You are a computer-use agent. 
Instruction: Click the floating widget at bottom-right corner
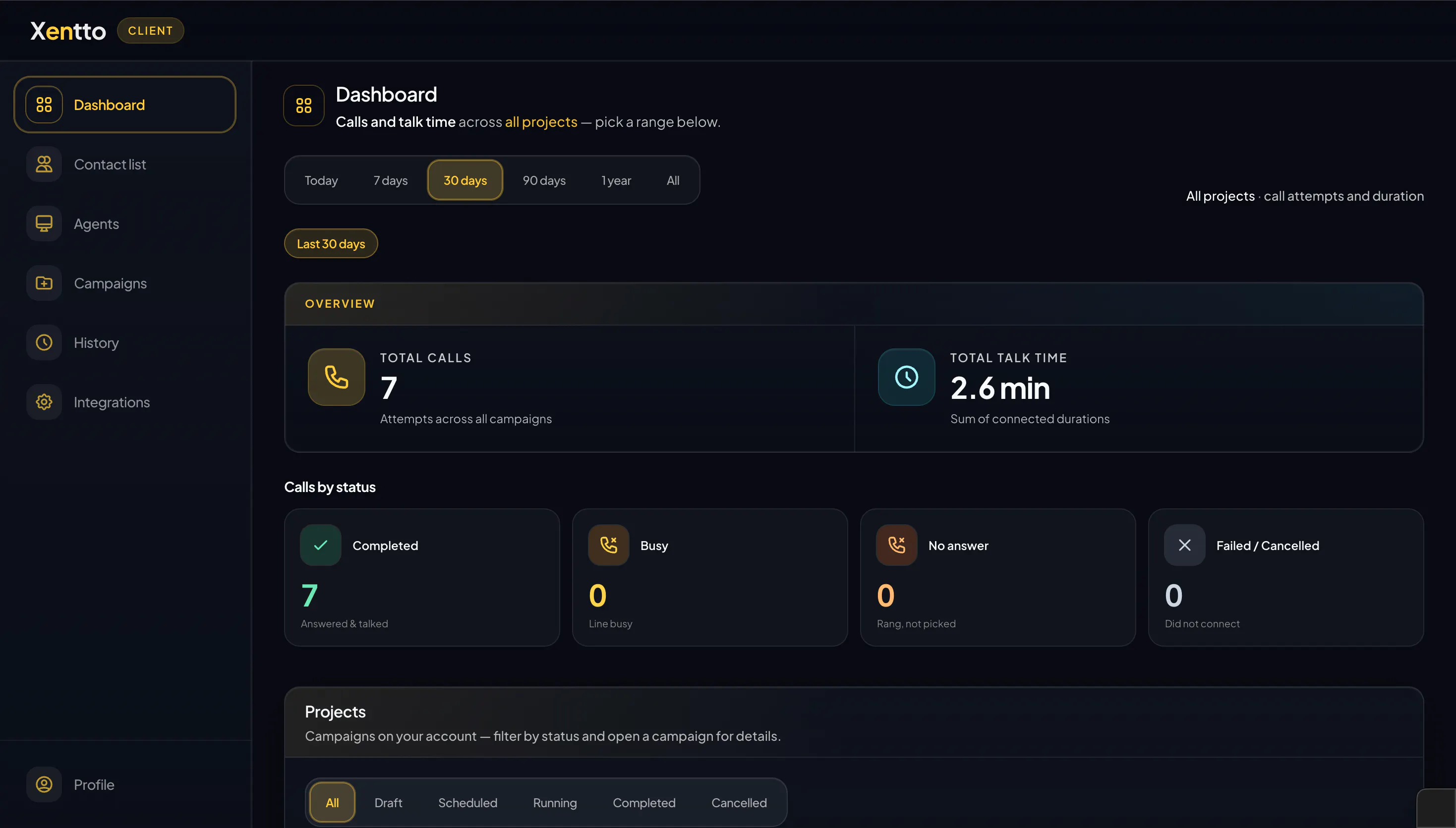coord(1437,809)
